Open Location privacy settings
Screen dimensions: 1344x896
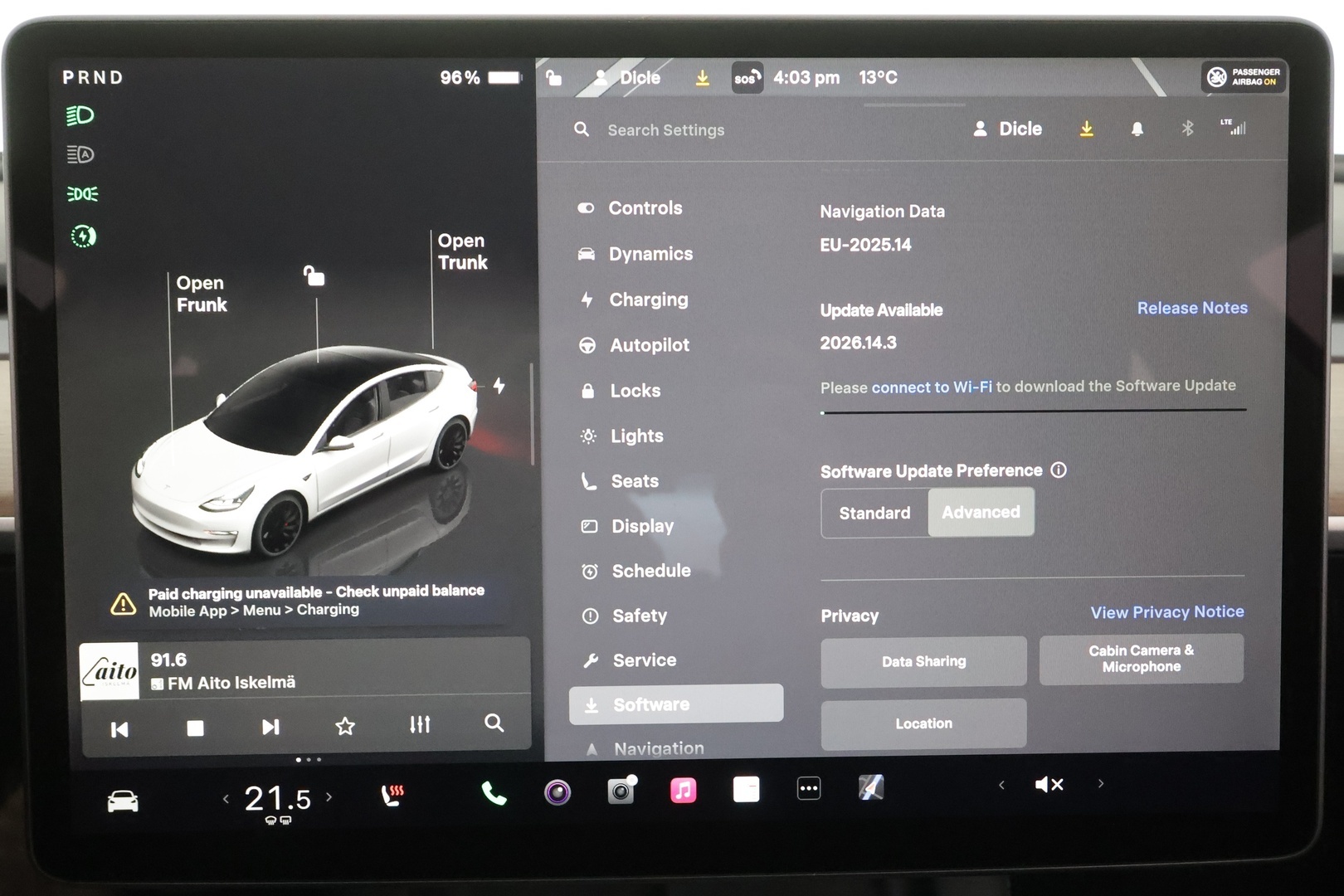click(x=923, y=723)
